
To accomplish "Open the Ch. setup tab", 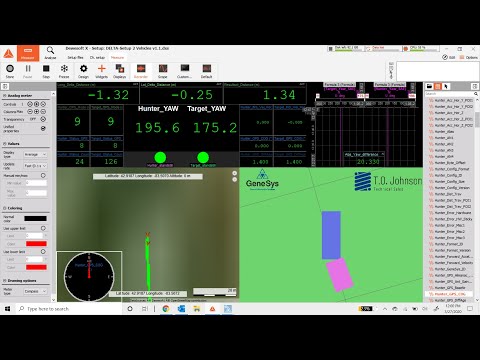I will (x=97, y=58).
